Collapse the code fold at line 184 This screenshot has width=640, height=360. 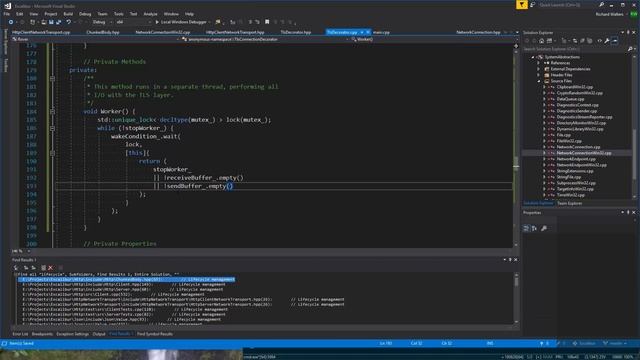pos(52,111)
